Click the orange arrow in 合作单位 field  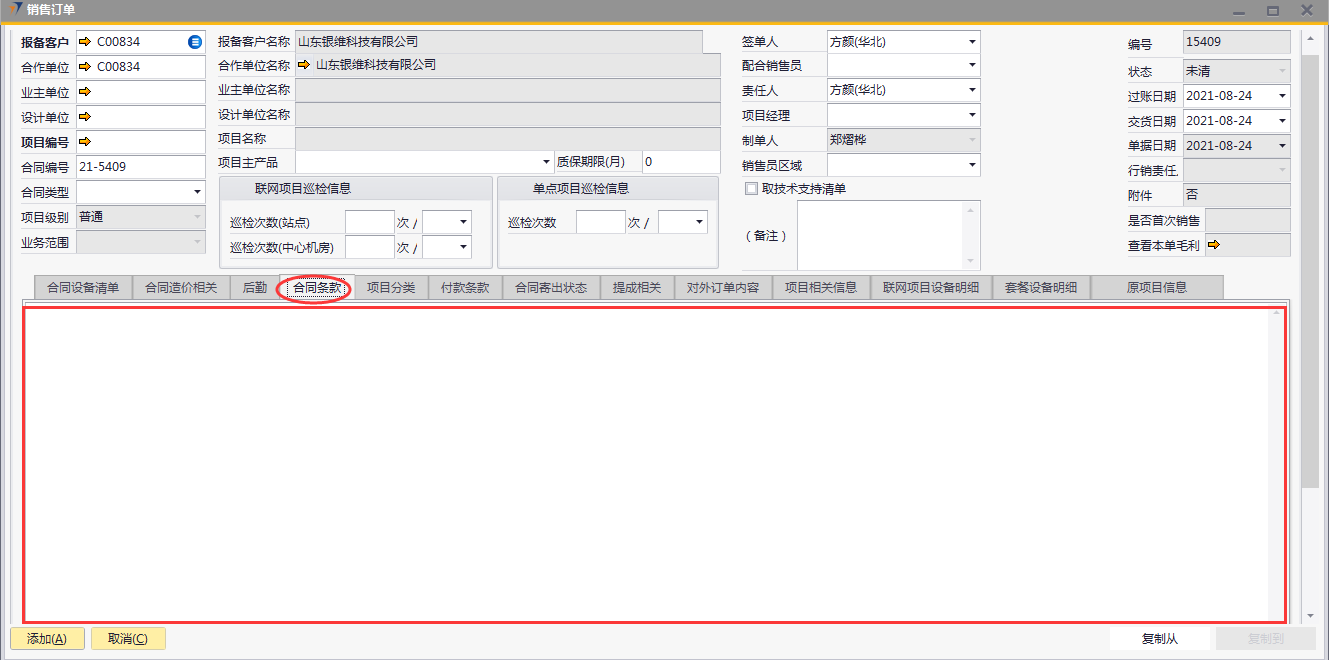pos(85,67)
